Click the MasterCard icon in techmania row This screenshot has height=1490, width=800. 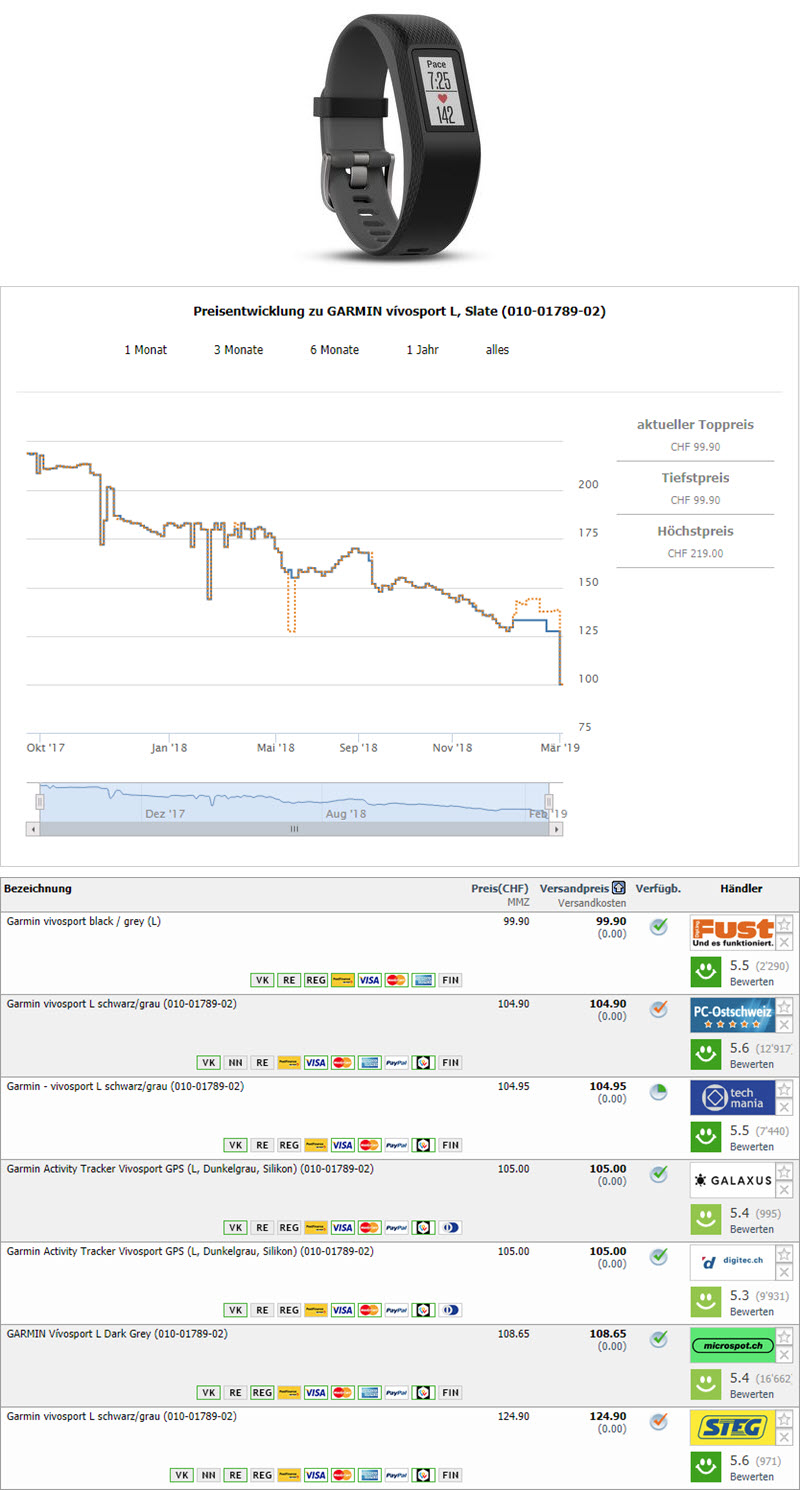(x=370, y=1145)
